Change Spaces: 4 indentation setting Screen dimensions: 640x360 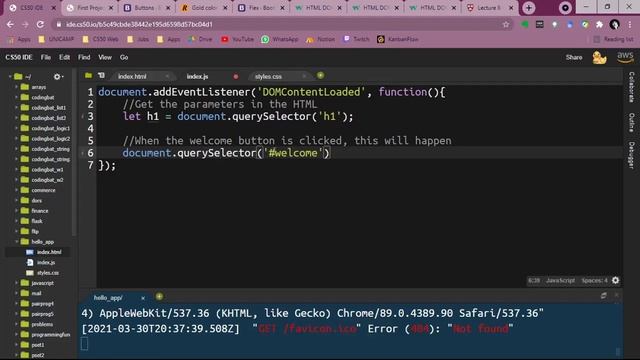pos(594,280)
